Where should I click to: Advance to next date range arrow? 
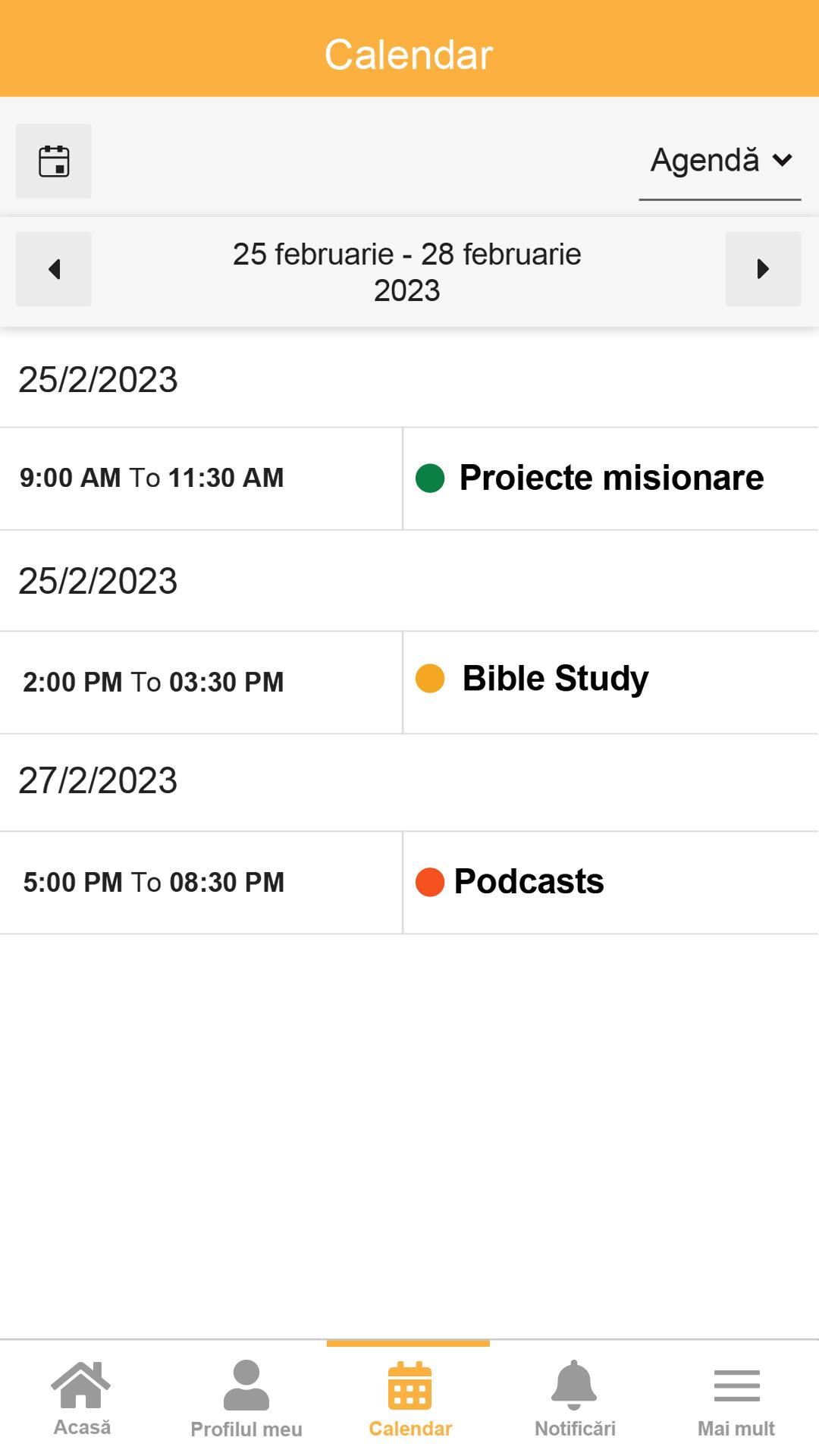pyautogui.click(x=763, y=269)
